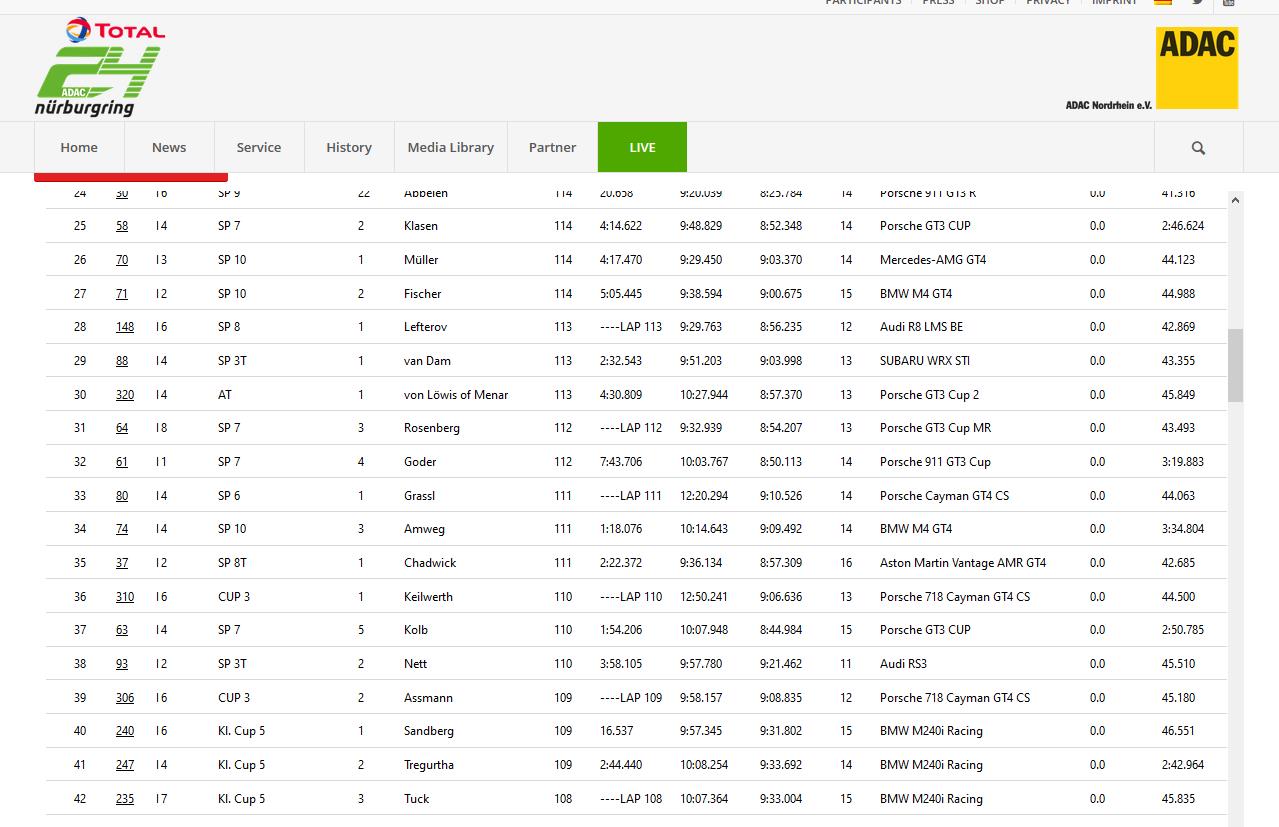Select driver von Löwis of Menar
This screenshot has height=827, width=1279.
click(x=456, y=395)
